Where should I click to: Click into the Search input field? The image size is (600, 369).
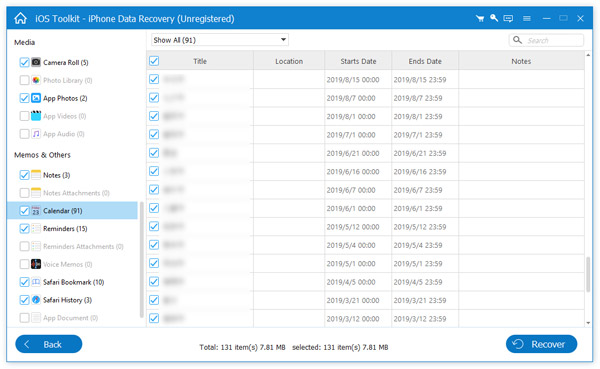coord(546,40)
